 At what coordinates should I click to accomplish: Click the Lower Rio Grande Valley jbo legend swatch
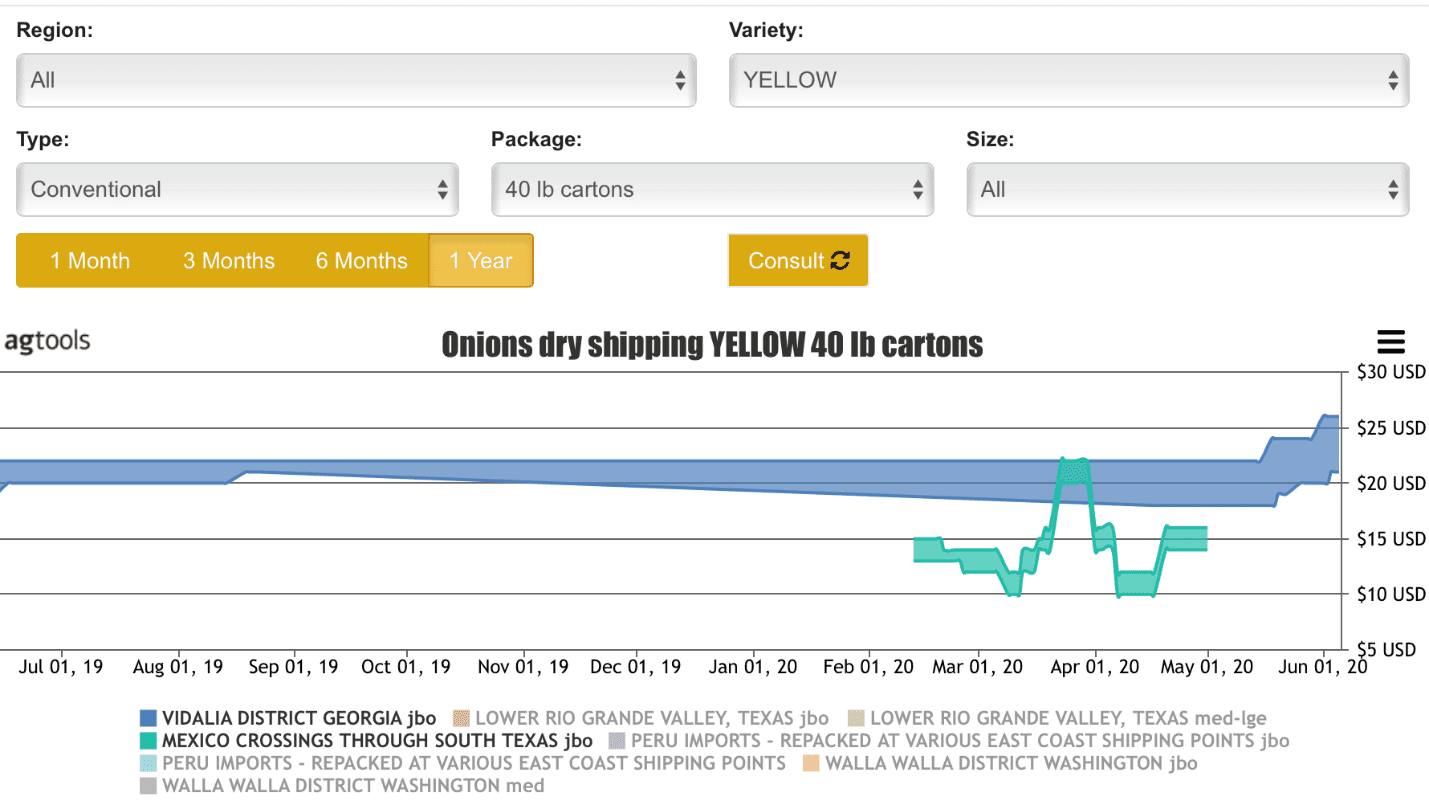[461, 718]
